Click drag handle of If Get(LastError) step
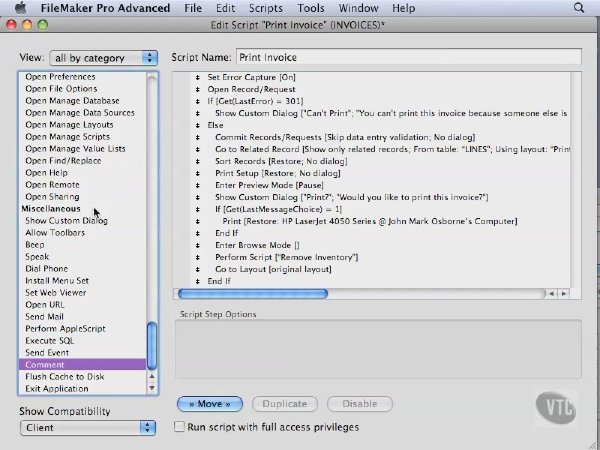Viewport: 600px width, 450px height. pos(197,101)
